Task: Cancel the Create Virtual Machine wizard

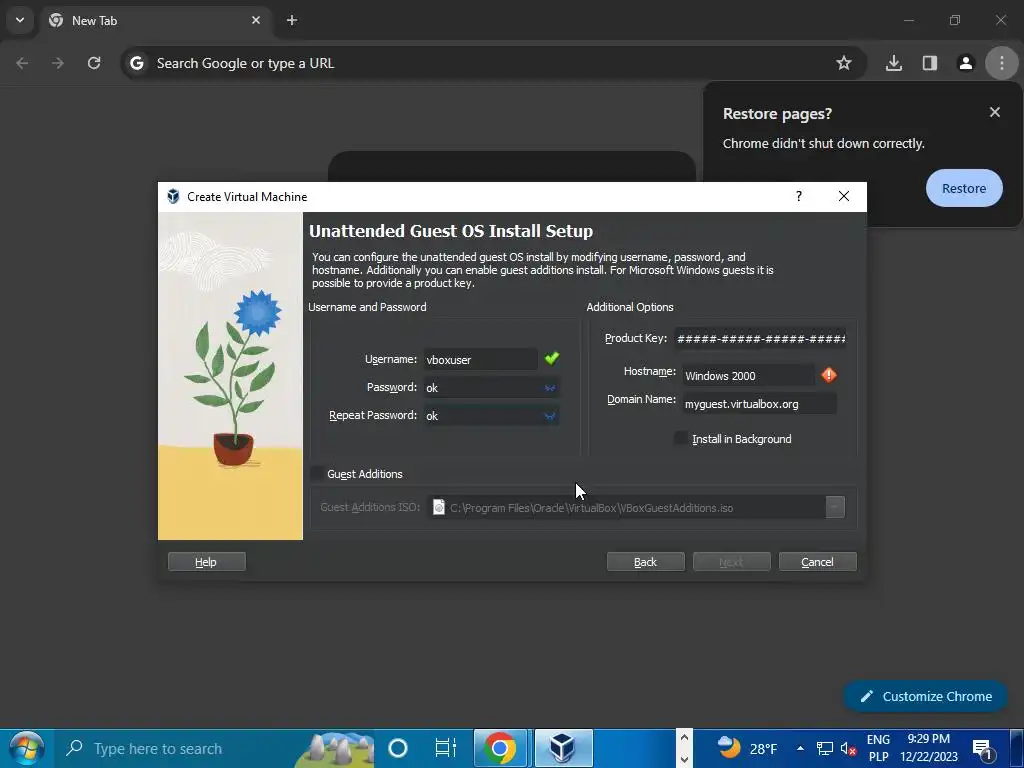Action: (x=818, y=562)
